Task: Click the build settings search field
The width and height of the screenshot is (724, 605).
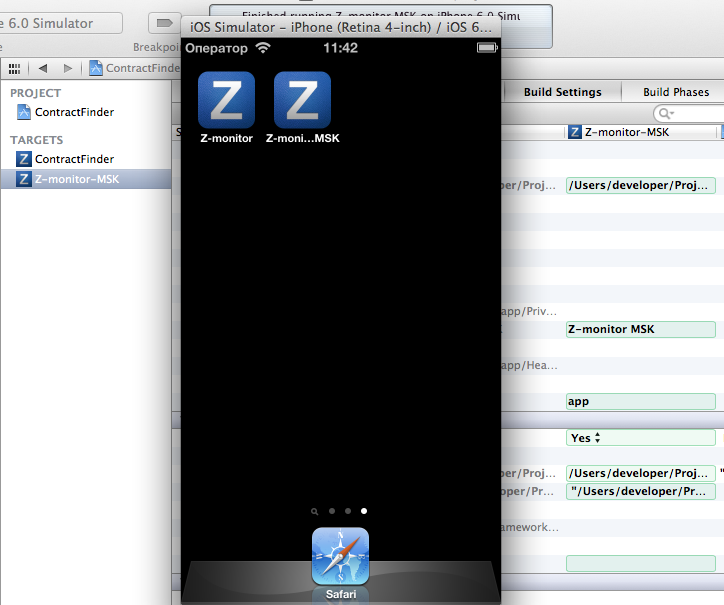Action: (690, 113)
